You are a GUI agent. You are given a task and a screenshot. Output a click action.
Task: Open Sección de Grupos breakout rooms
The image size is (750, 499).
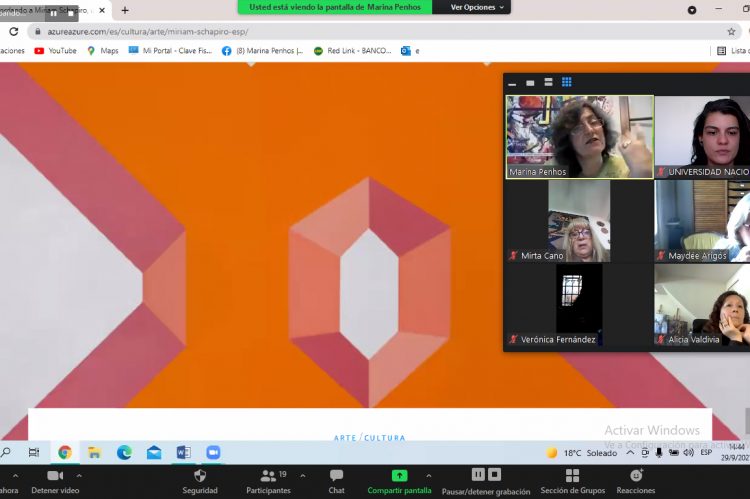click(572, 476)
